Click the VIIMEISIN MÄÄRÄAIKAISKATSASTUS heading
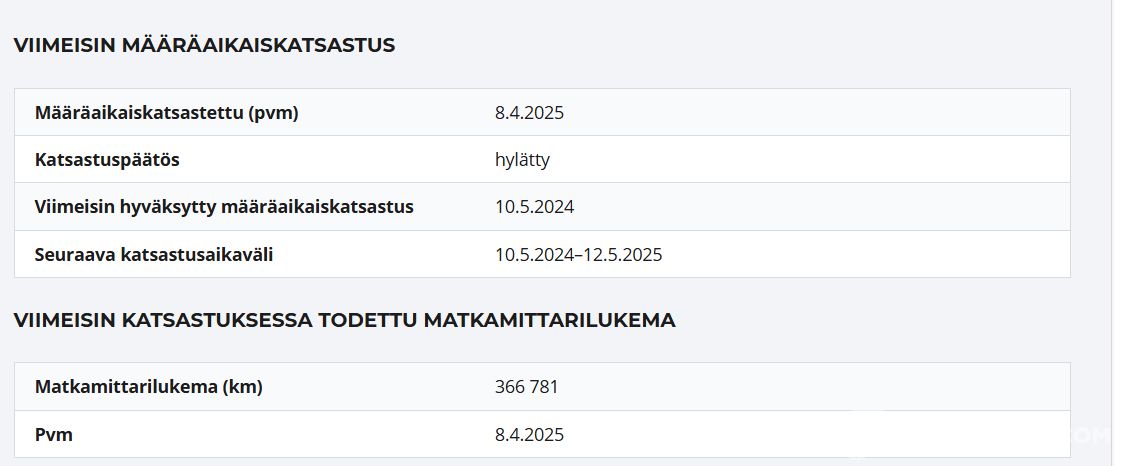The image size is (1125, 466). point(204,45)
